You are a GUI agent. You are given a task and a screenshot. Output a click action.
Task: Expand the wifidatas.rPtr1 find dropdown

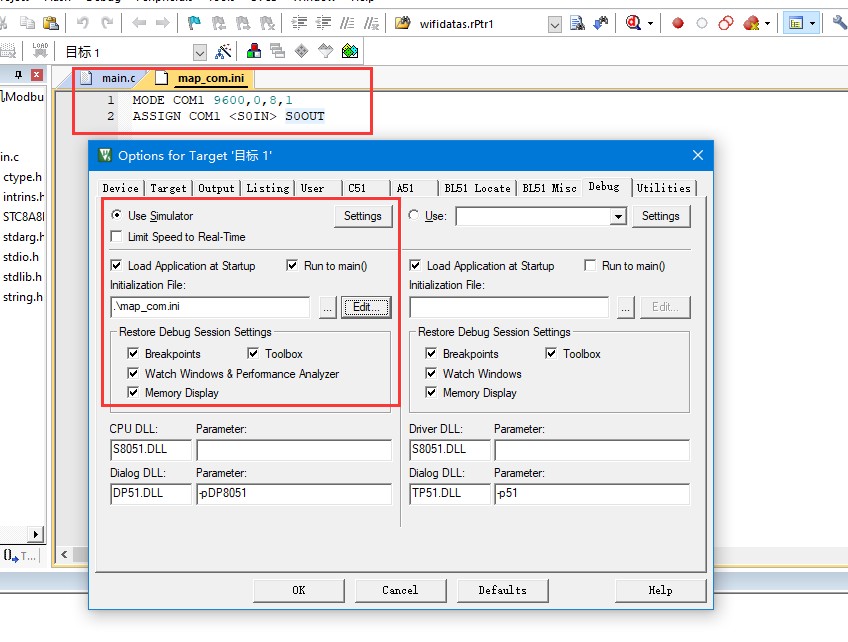pyautogui.click(x=554, y=24)
